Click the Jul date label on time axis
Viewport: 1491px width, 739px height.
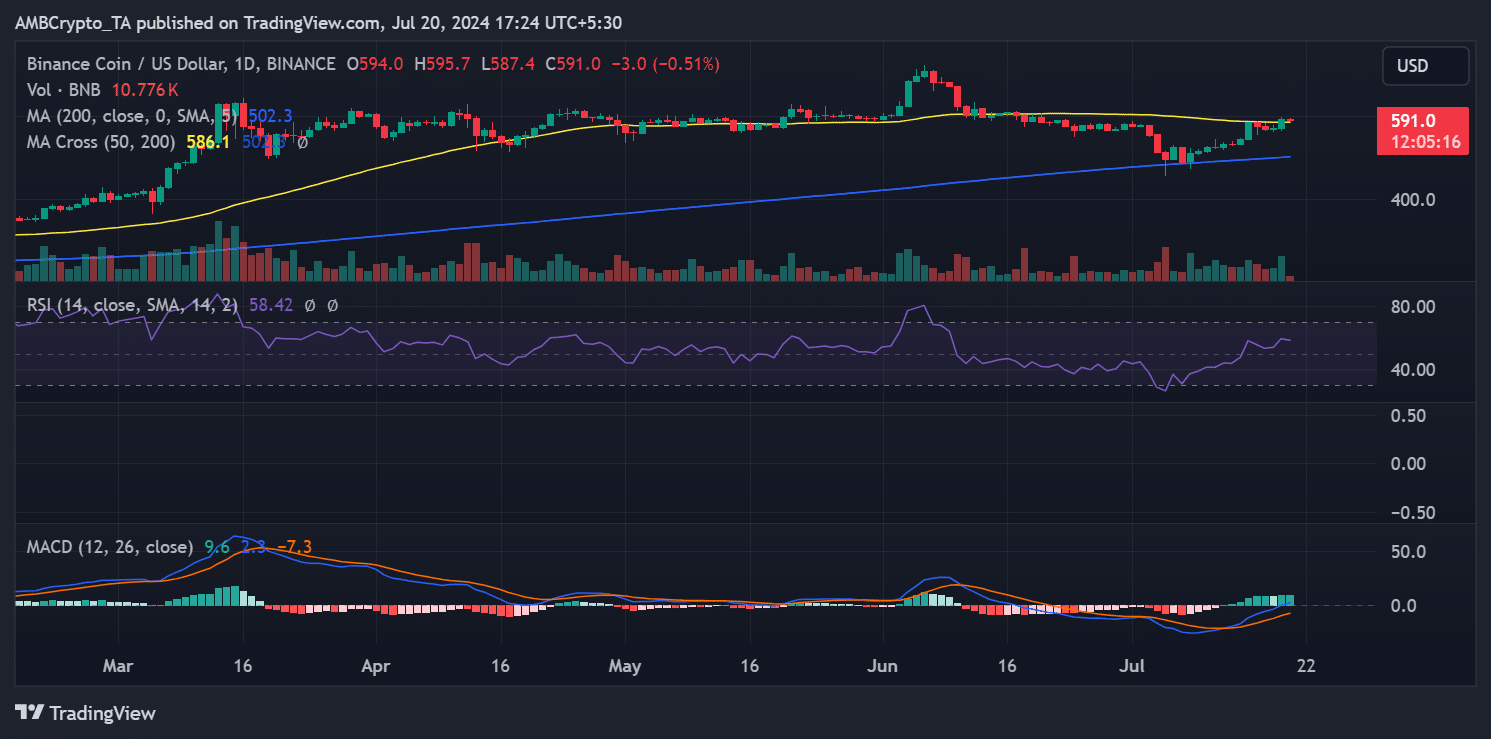[1133, 664]
